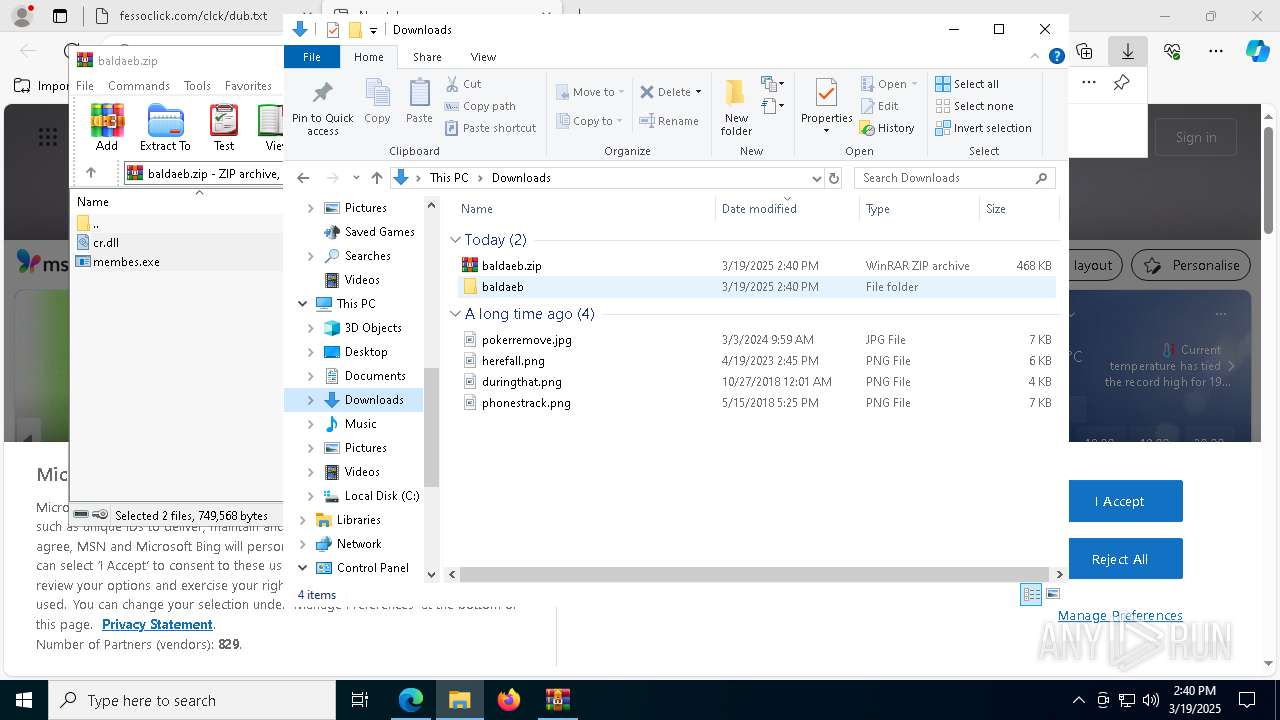This screenshot has width=1280, height=720.
Task: Open Firefox from taskbar
Action: [x=509, y=700]
